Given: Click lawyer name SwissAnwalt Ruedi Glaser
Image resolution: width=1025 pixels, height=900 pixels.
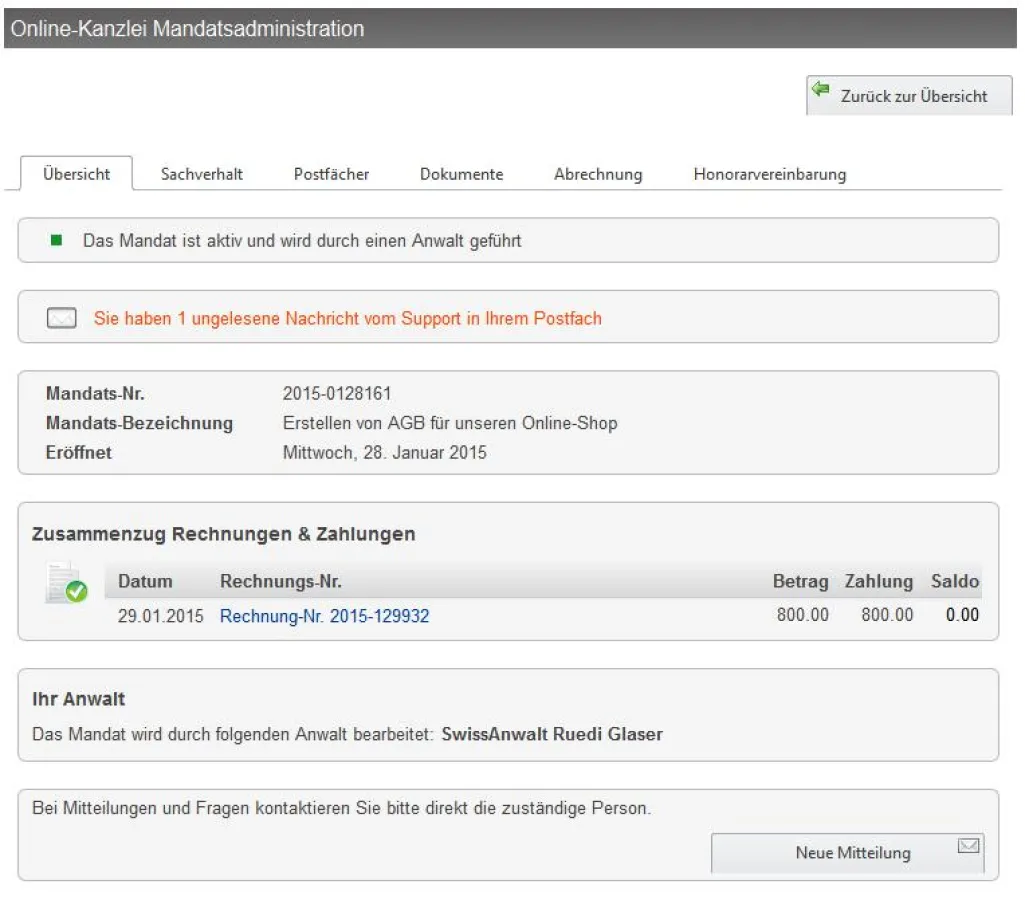Looking at the screenshot, I should click(x=551, y=735).
